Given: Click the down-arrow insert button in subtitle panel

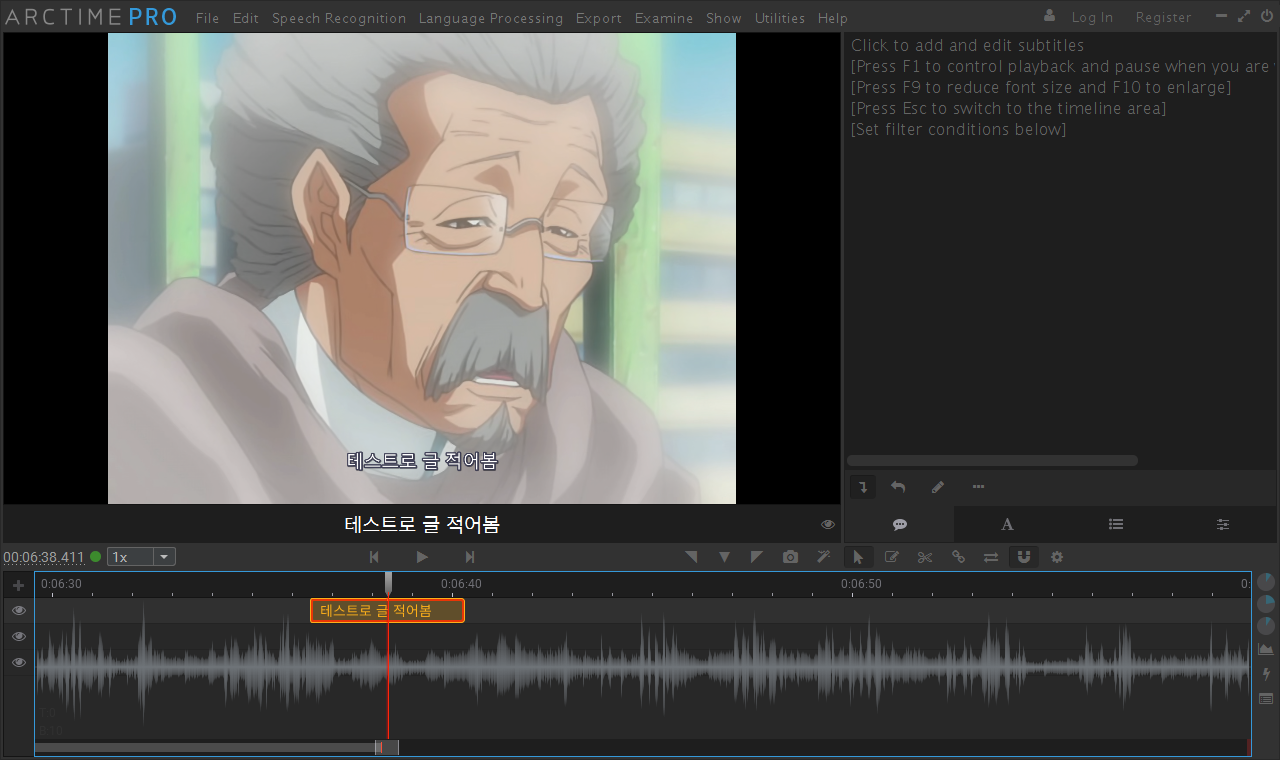Looking at the screenshot, I should (x=864, y=487).
